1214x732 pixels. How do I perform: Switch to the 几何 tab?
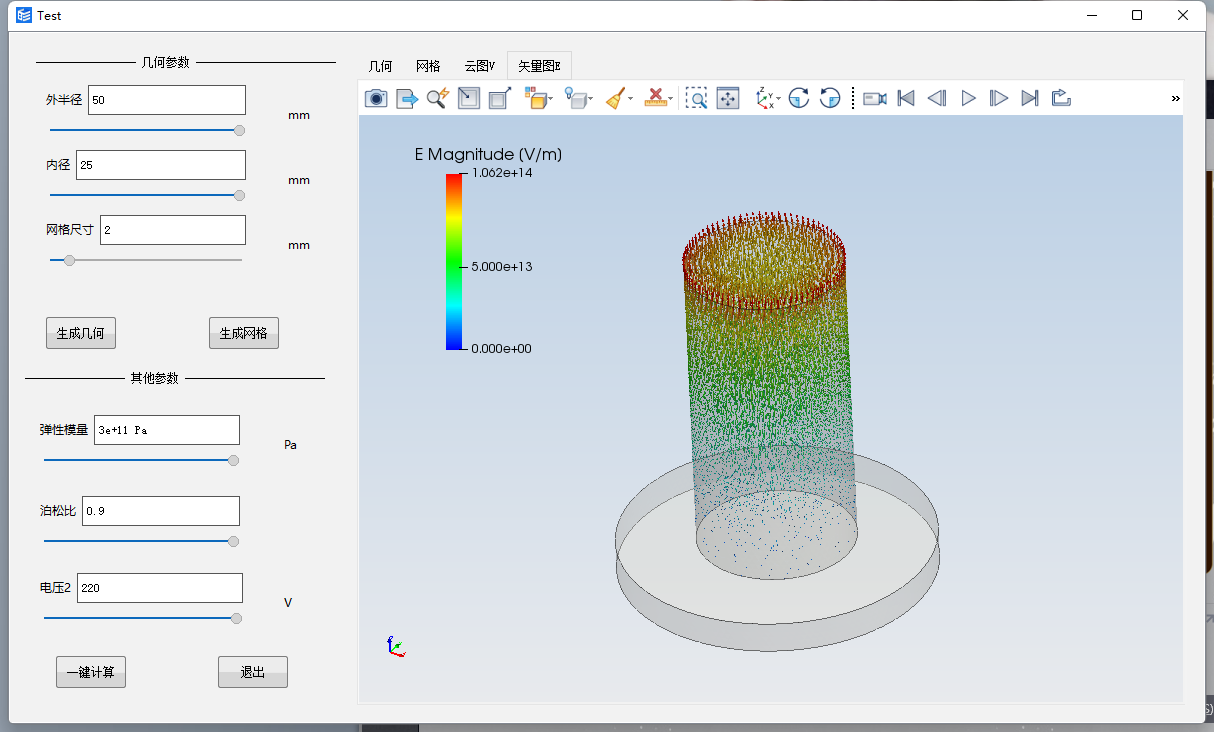[380, 66]
